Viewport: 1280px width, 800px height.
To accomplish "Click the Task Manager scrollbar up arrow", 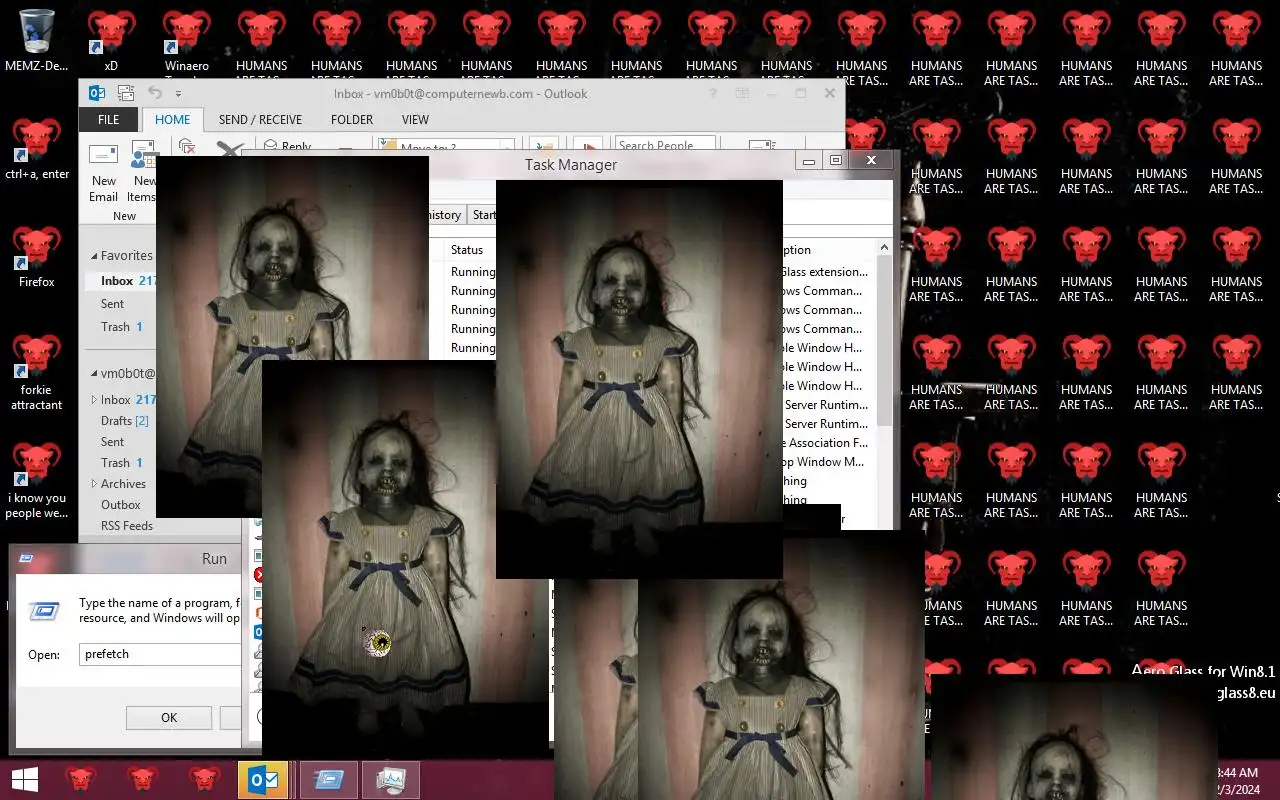I will click(x=884, y=248).
